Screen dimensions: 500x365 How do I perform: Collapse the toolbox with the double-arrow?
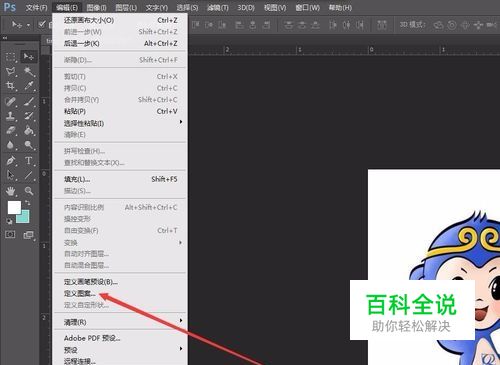coord(5,38)
